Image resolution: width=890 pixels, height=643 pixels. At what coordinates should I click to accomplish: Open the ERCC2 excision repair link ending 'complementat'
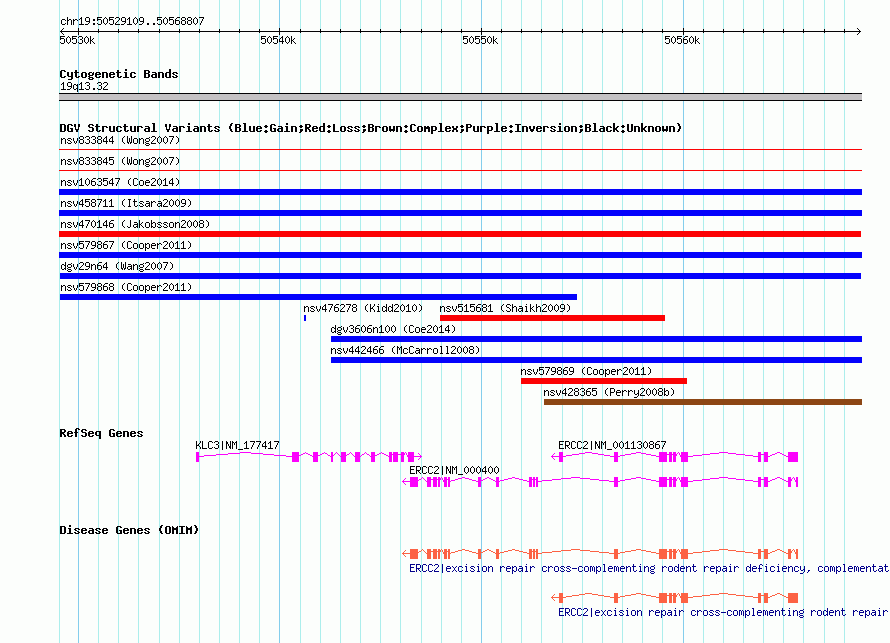tap(649, 569)
